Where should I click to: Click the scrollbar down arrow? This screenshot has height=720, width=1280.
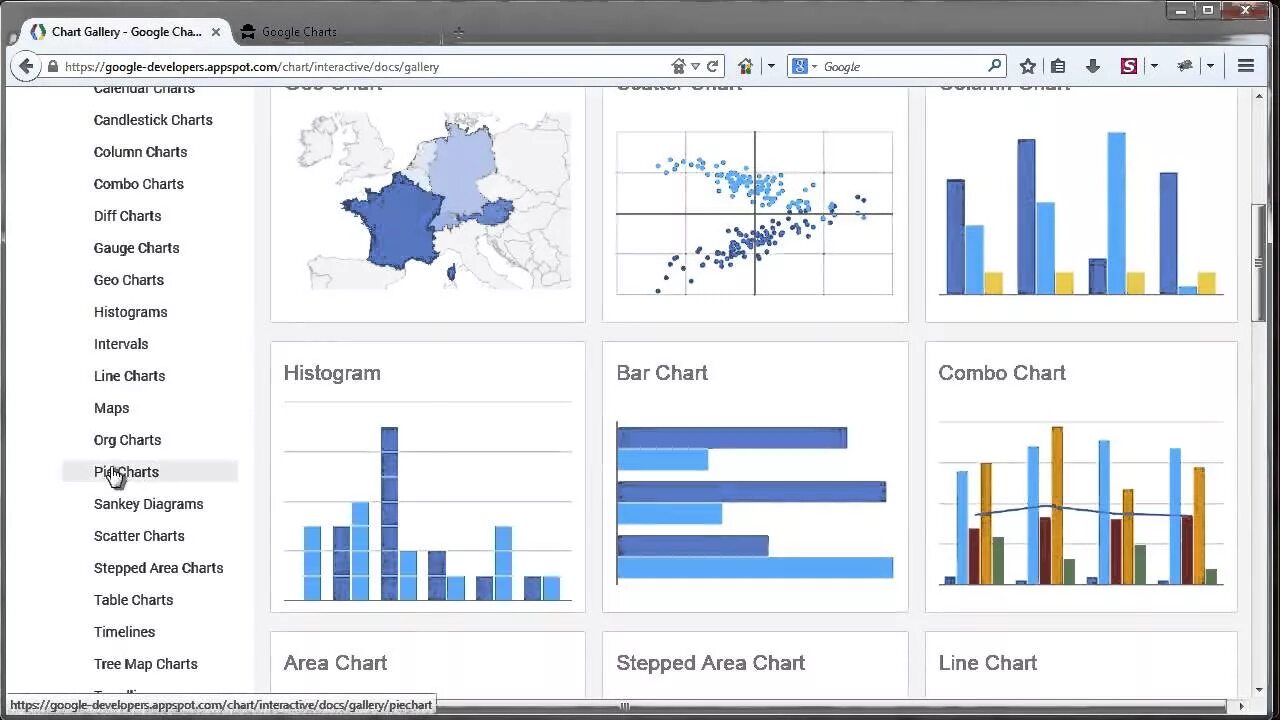coord(1259,689)
